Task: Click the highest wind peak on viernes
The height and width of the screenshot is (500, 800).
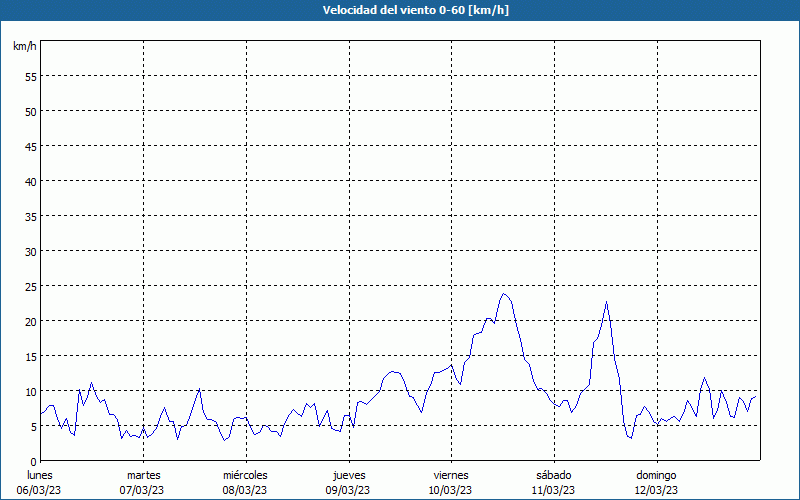Action: (504, 293)
